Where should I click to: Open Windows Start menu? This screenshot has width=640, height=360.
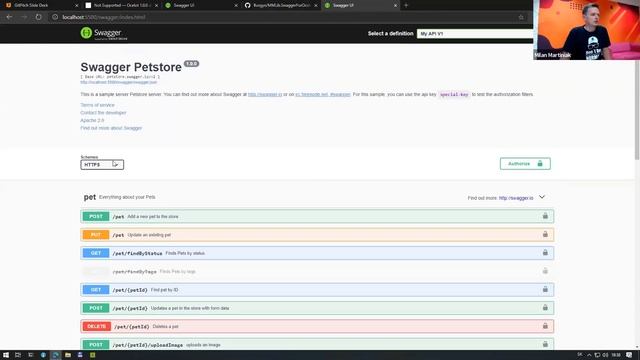click(x=6, y=355)
